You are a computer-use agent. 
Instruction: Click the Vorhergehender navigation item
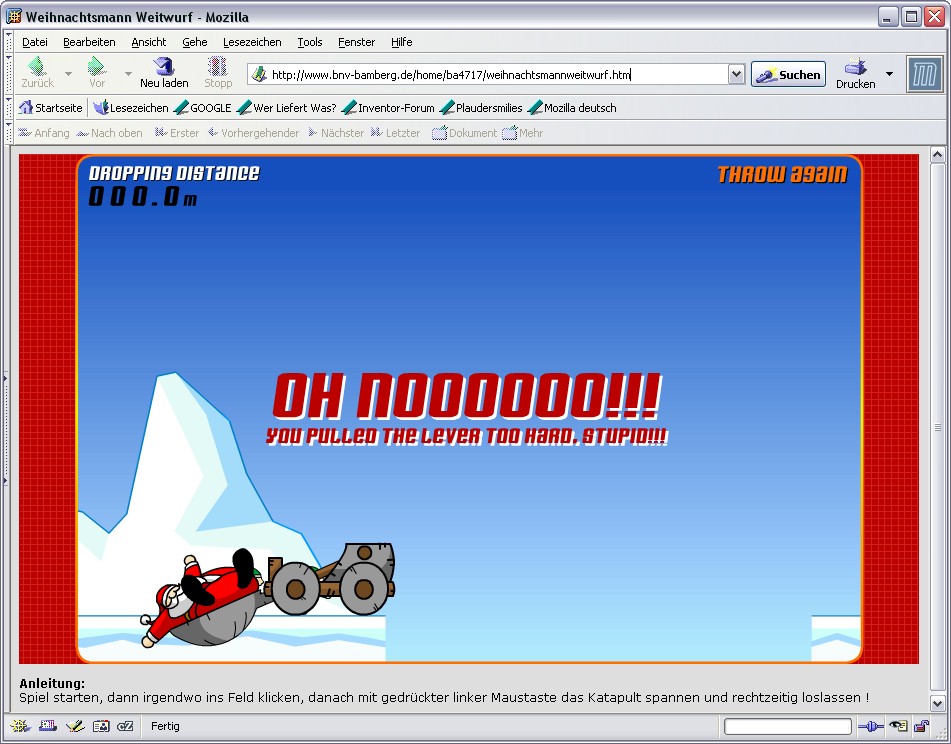254,133
